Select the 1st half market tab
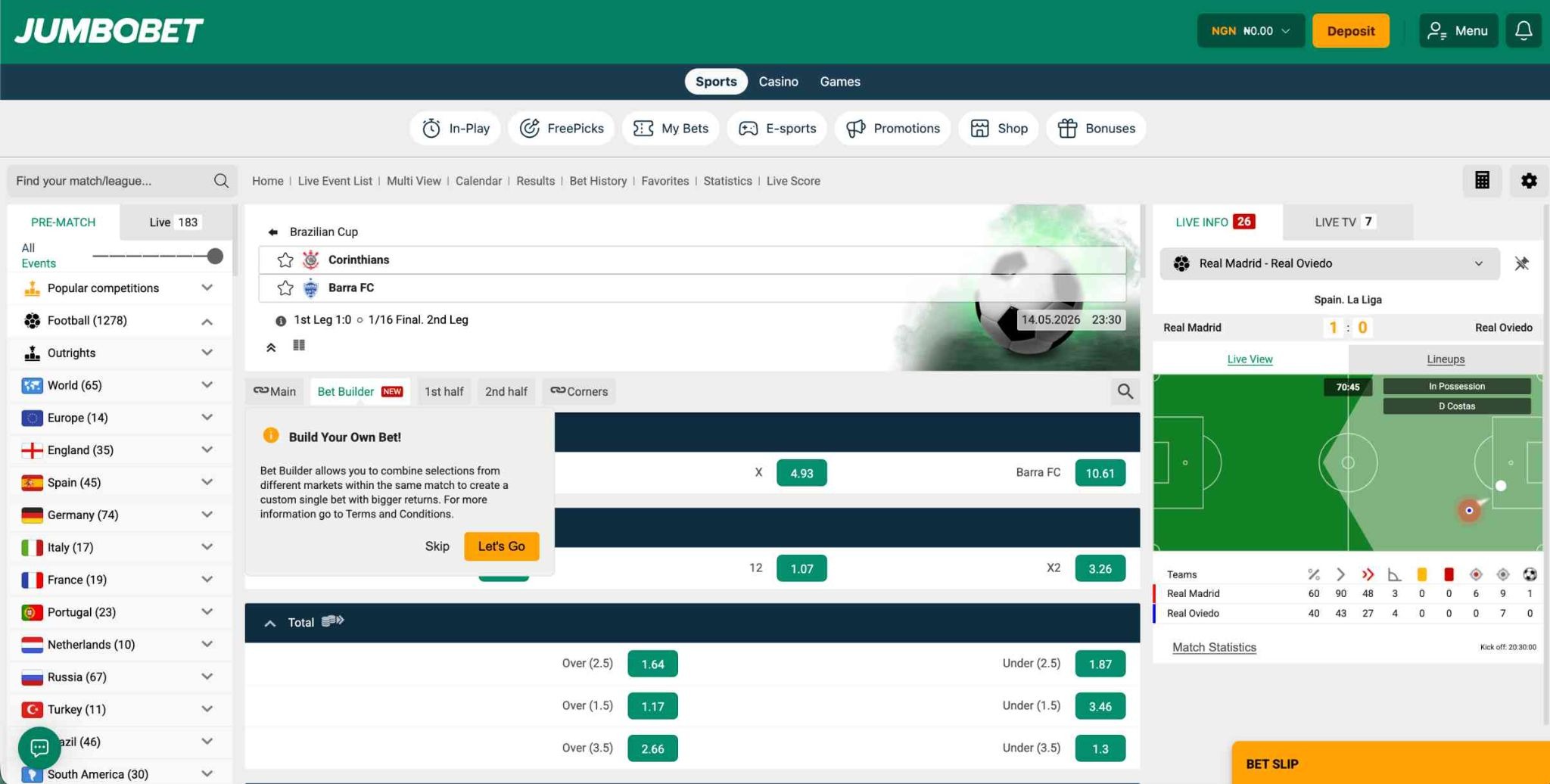1550x784 pixels. [x=444, y=391]
